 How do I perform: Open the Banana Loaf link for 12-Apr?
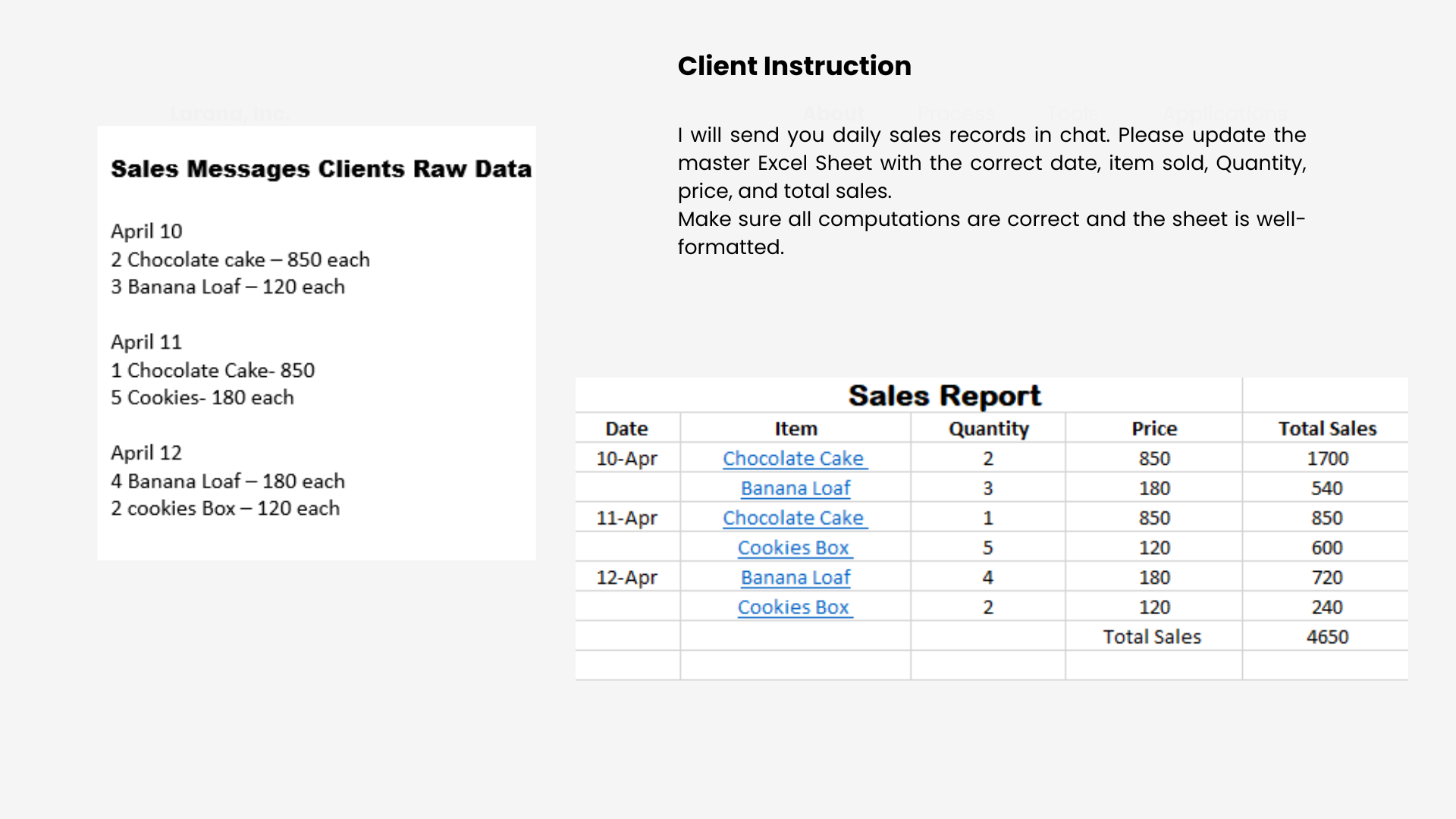pyautogui.click(x=795, y=577)
